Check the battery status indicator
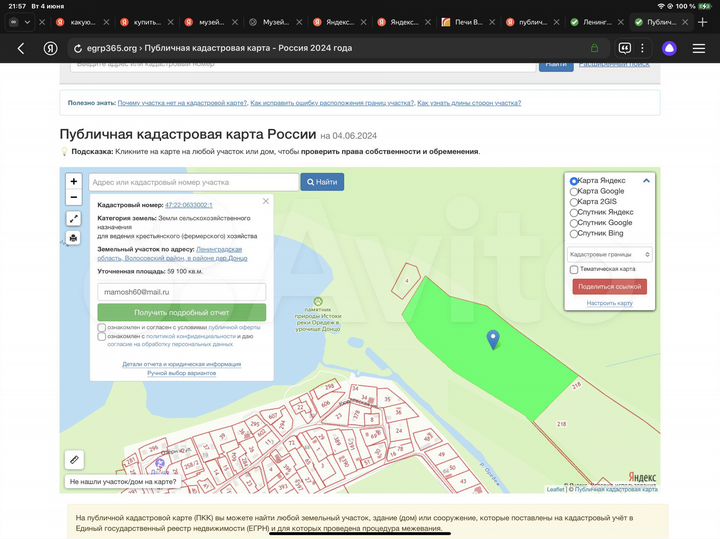 (704, 6)
